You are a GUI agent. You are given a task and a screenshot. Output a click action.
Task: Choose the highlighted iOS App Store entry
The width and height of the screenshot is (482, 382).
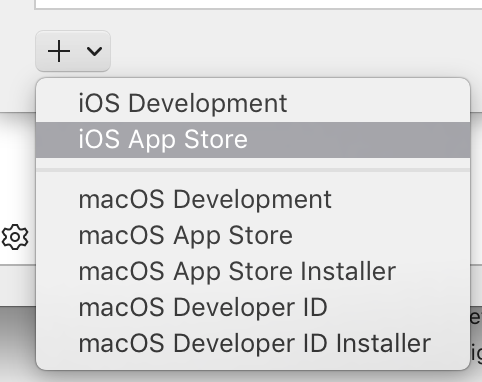tap(253, 139)
